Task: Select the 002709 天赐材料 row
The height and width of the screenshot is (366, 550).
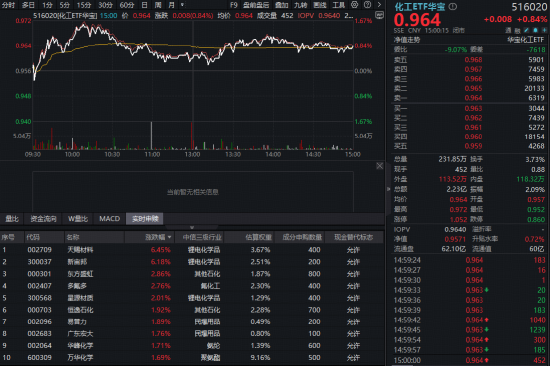Action: (192, 250)
